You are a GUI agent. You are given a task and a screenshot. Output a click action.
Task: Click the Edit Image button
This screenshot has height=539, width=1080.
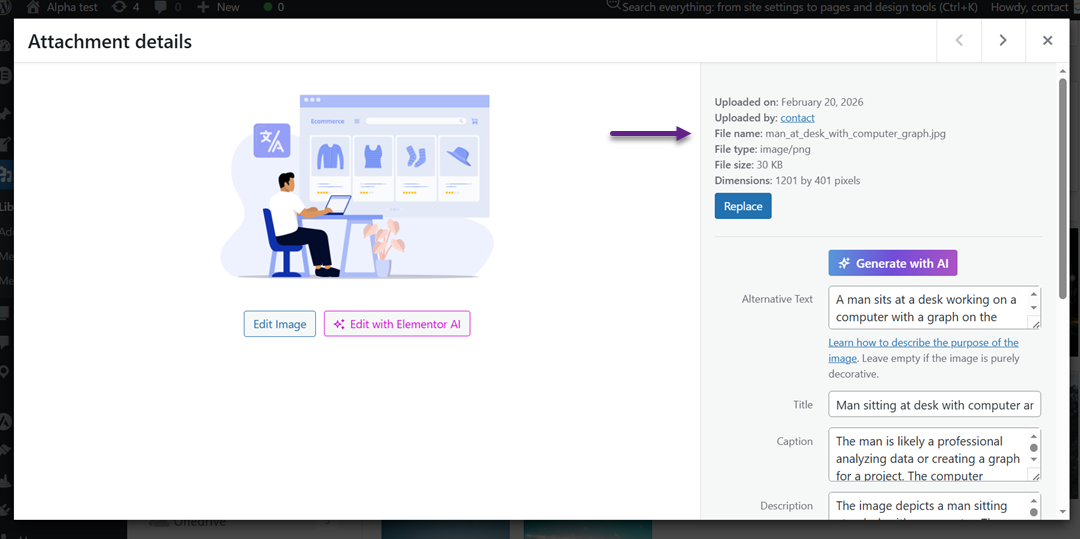tap(280, 324)
